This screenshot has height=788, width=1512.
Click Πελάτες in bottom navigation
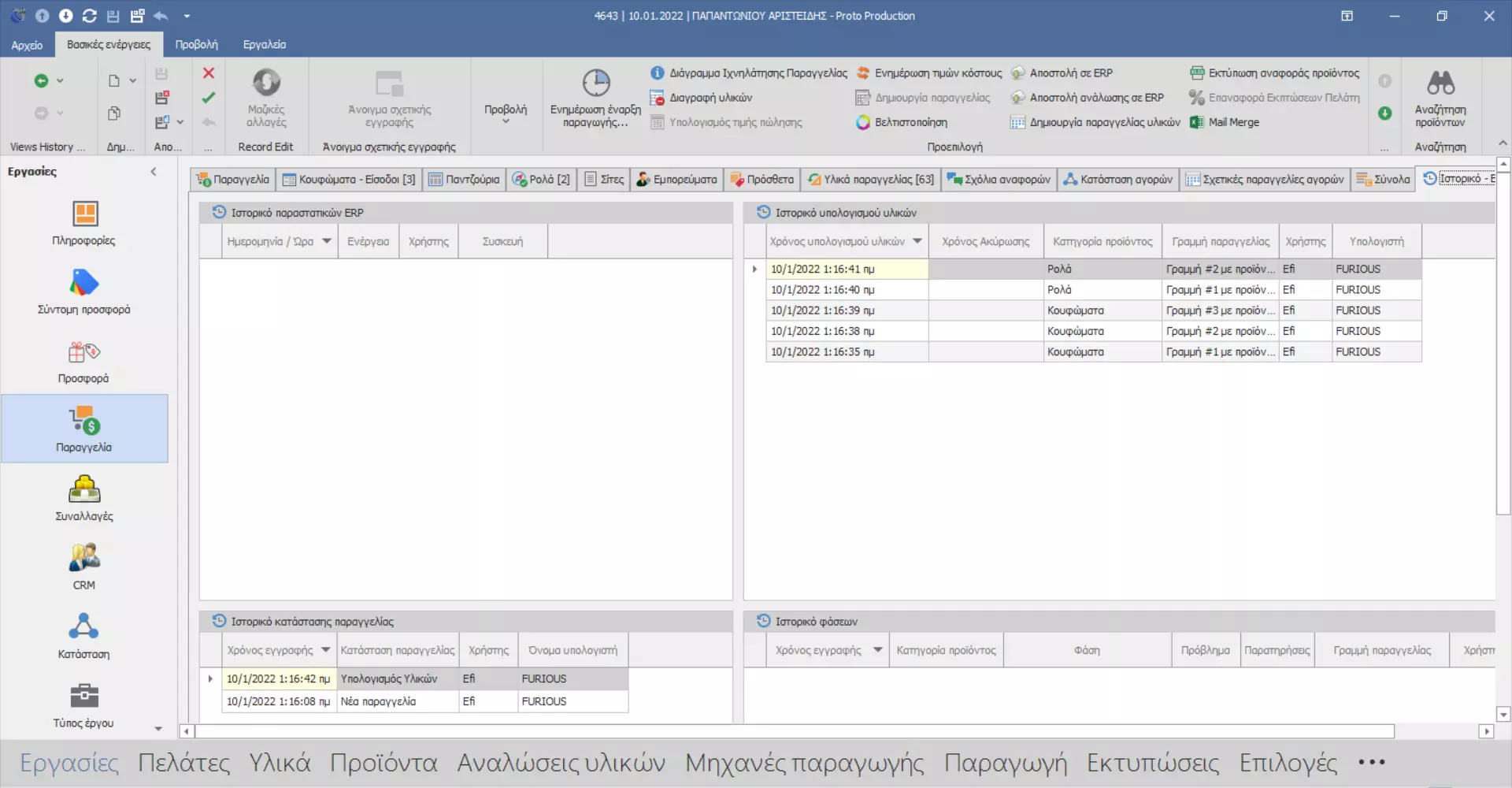183,763
